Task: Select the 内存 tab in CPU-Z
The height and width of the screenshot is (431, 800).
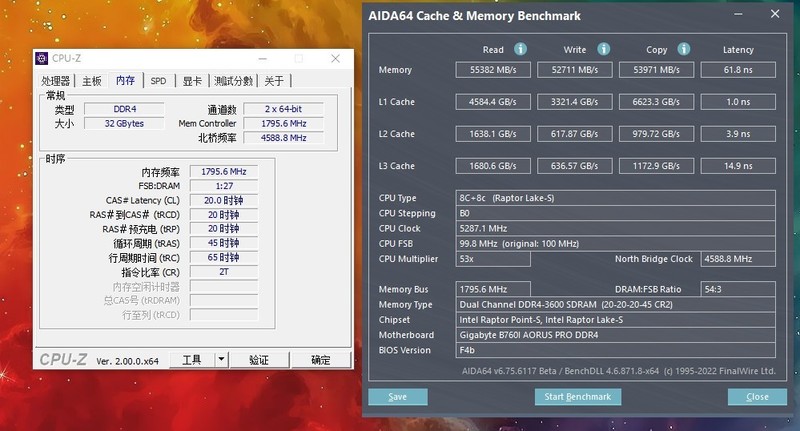Action: point(125,80)
